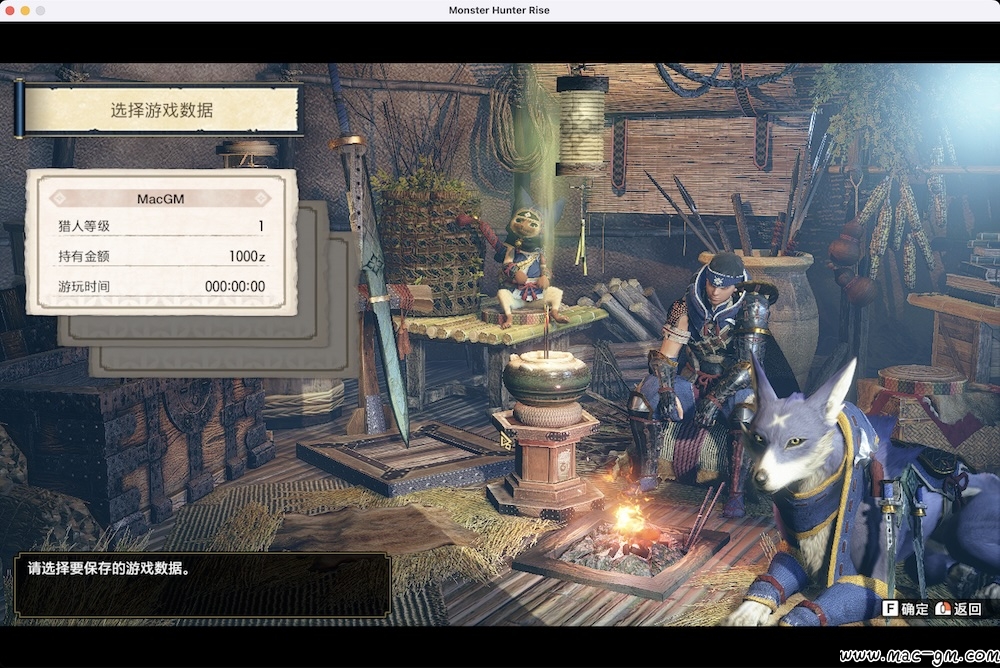The height and width of the screenshot is (668, 1000).
Task: Click the hunter rank value 1
Action: 261,226
